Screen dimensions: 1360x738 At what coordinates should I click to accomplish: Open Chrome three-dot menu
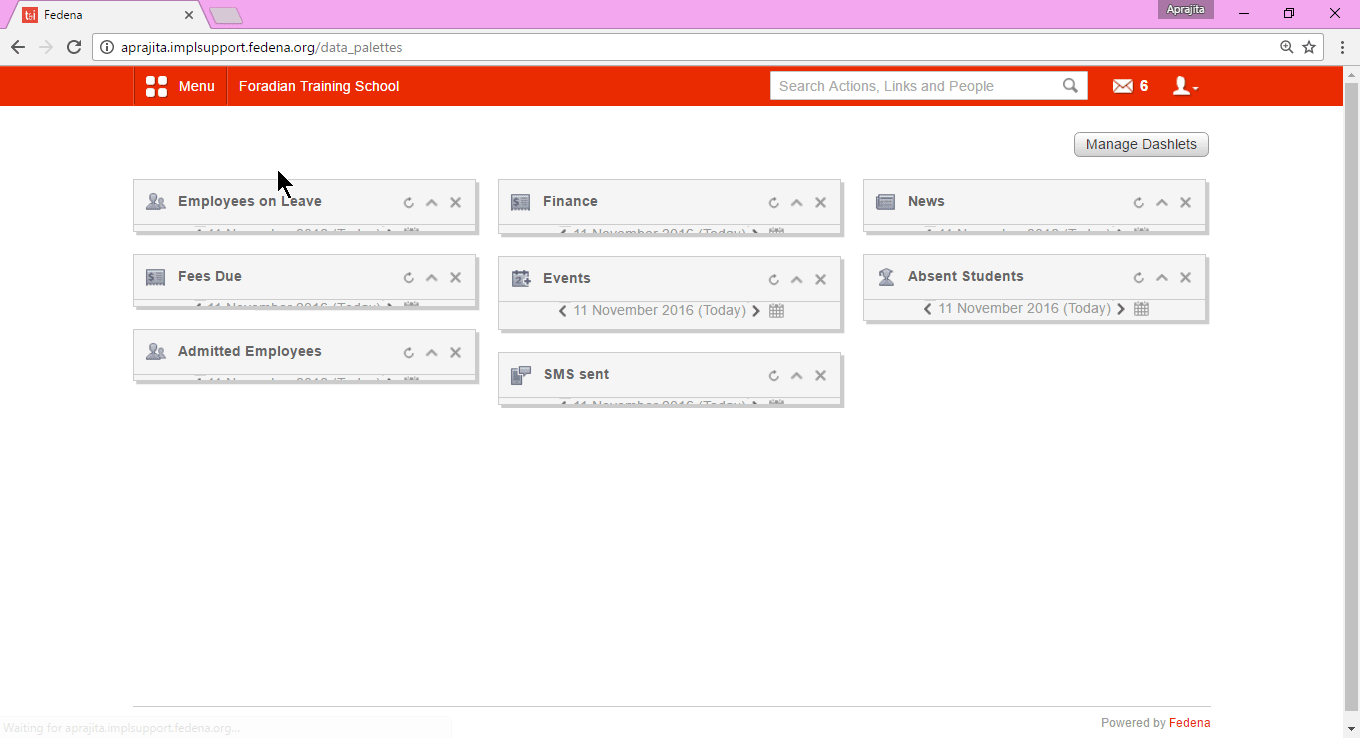(x=1342, y=47)
